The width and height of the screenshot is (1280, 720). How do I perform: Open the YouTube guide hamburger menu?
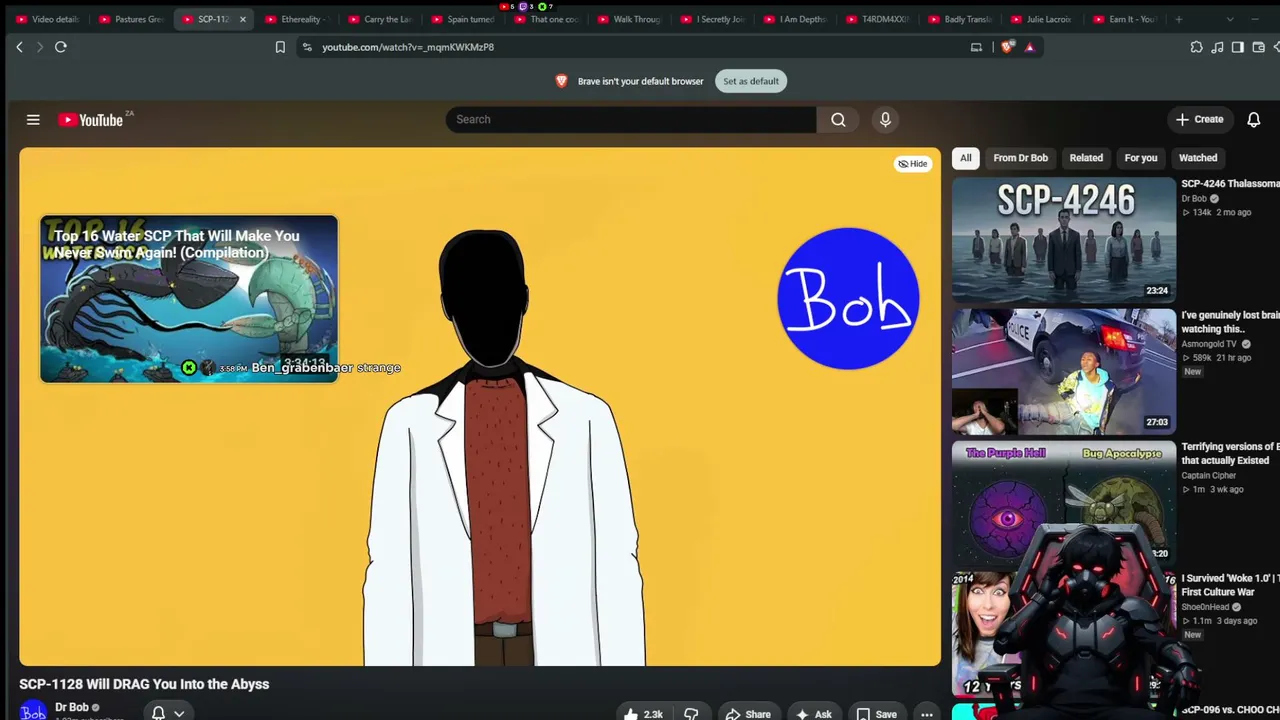pyautogui.click(x=33, y=120)
